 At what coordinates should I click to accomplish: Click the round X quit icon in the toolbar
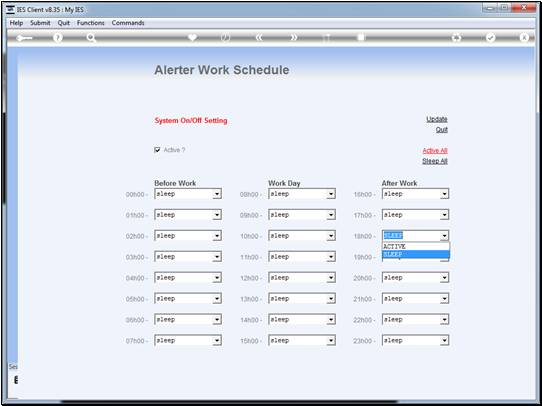coord(524,38)
